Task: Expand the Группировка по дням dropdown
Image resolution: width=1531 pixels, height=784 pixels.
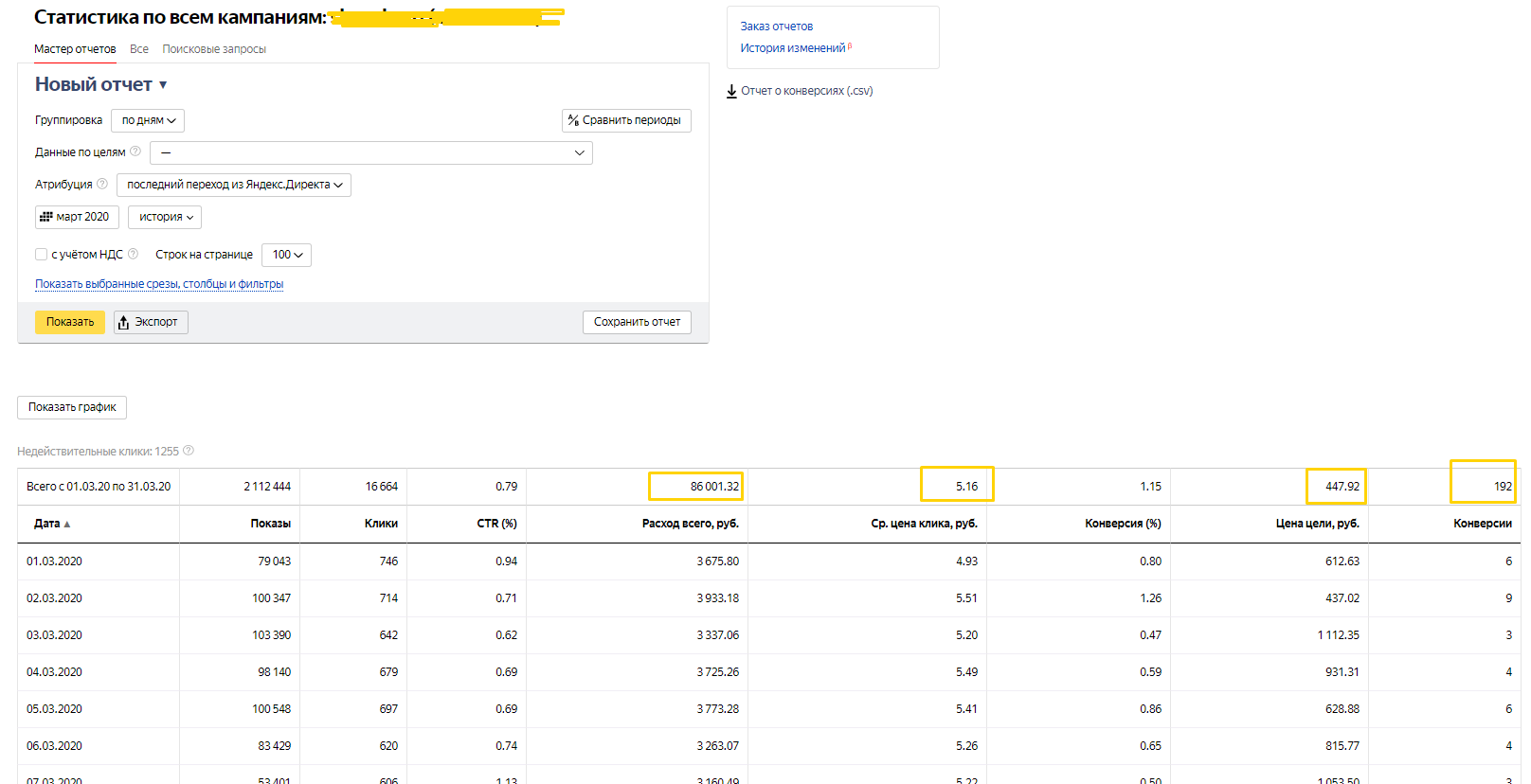Action: click(148, 120)
